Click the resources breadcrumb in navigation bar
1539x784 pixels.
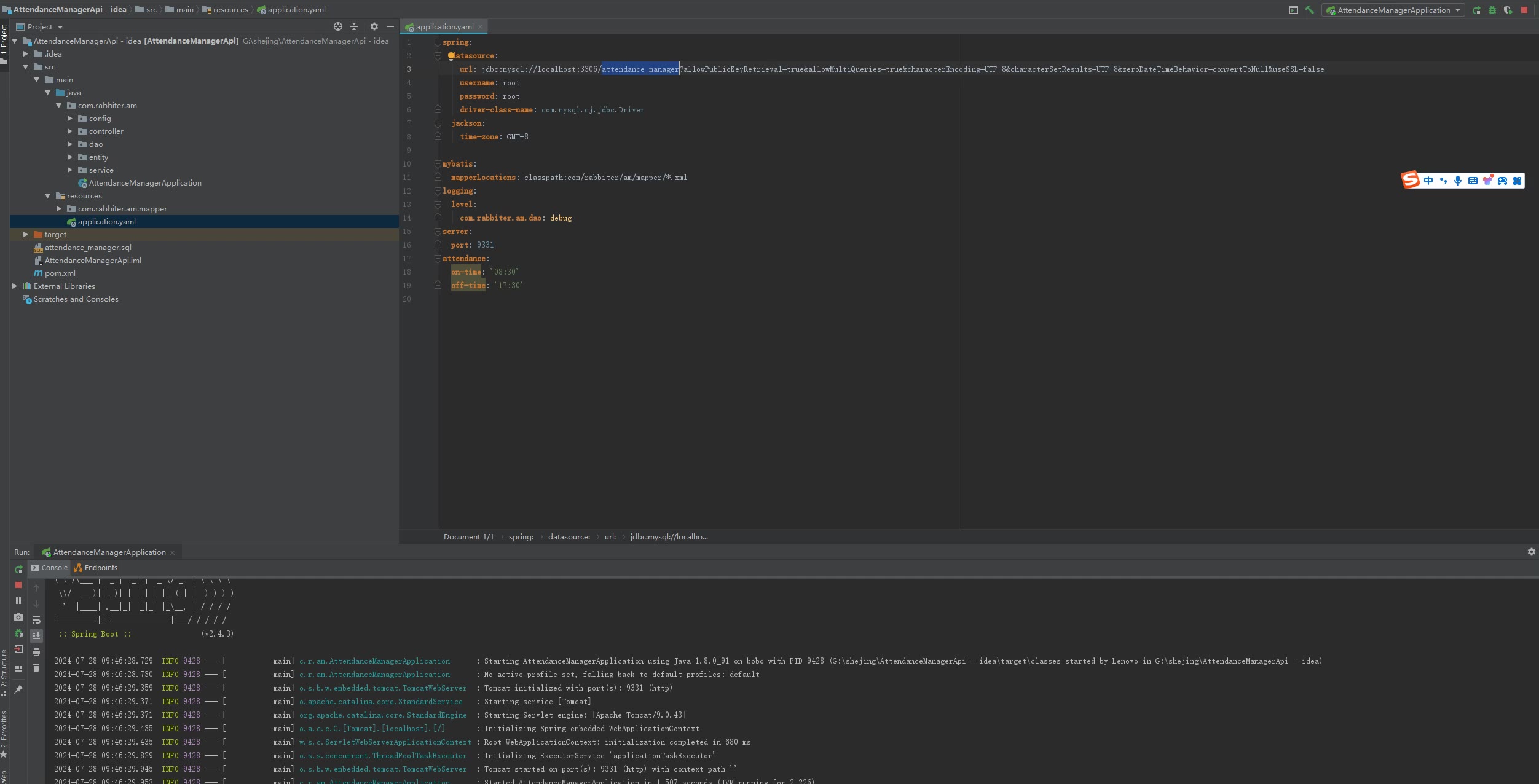click(x=230, y=10)
